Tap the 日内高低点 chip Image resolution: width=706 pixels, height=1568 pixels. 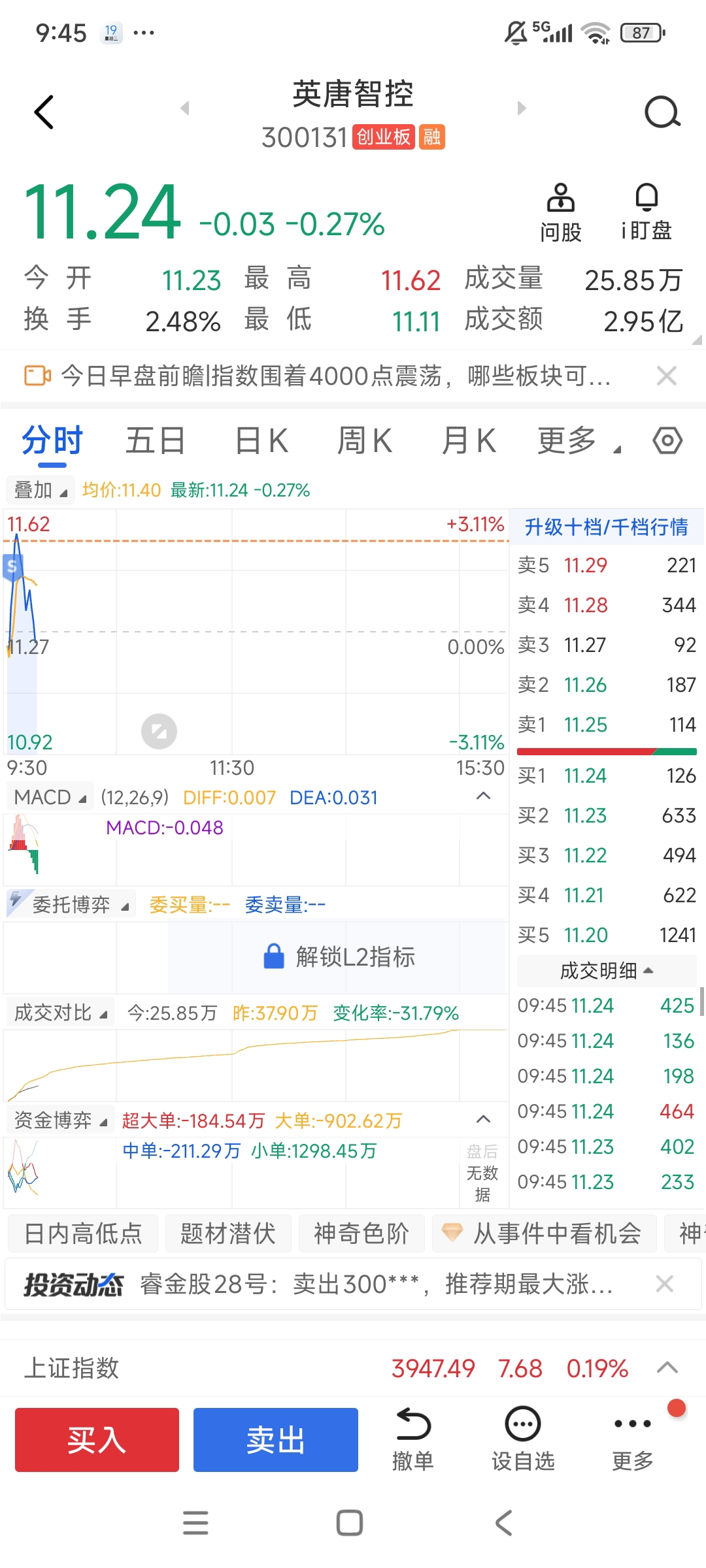tap(83, 1233)
